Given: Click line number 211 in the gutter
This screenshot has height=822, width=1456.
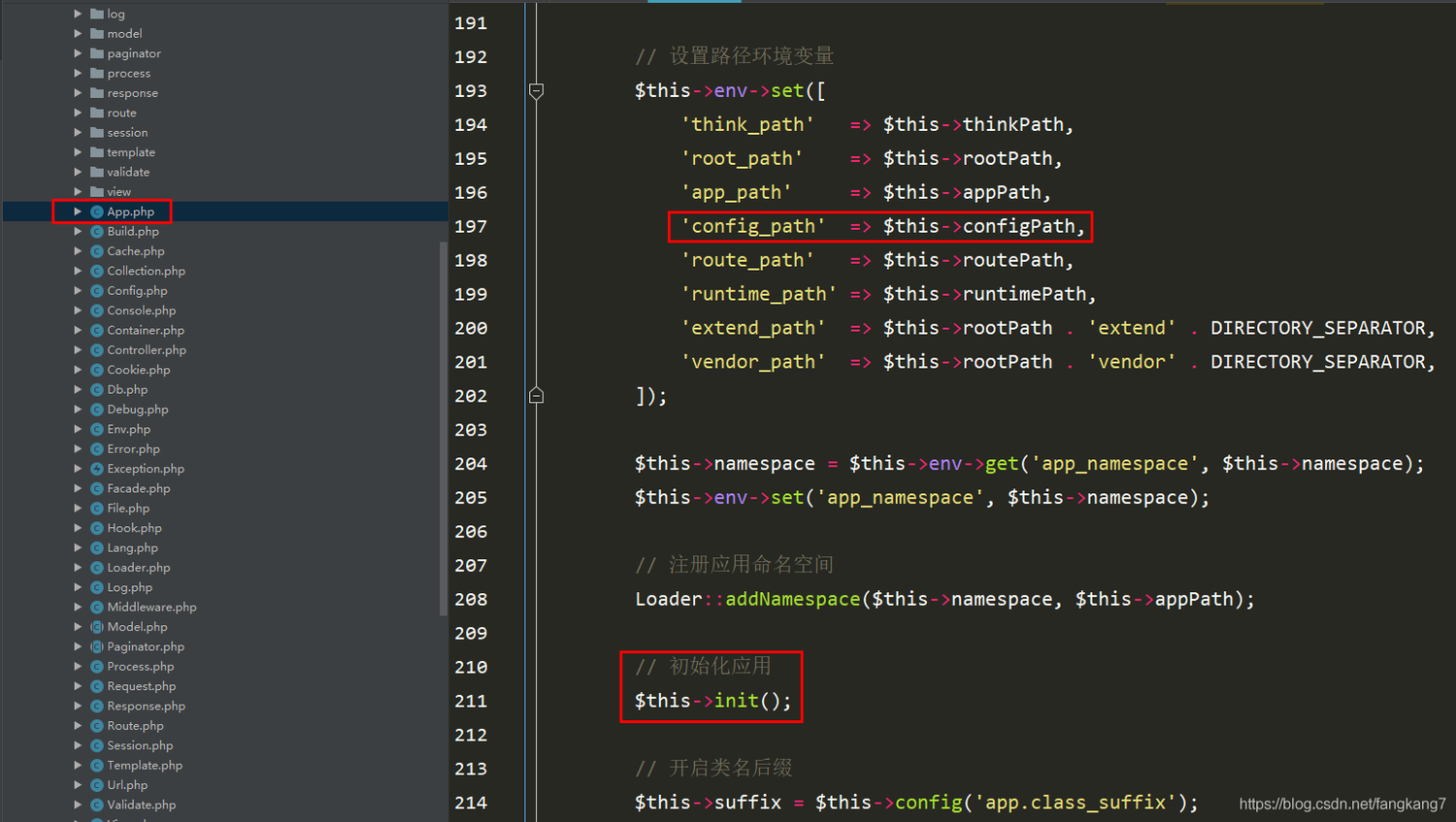Looking at the screenshot, I should coord(471,701).
